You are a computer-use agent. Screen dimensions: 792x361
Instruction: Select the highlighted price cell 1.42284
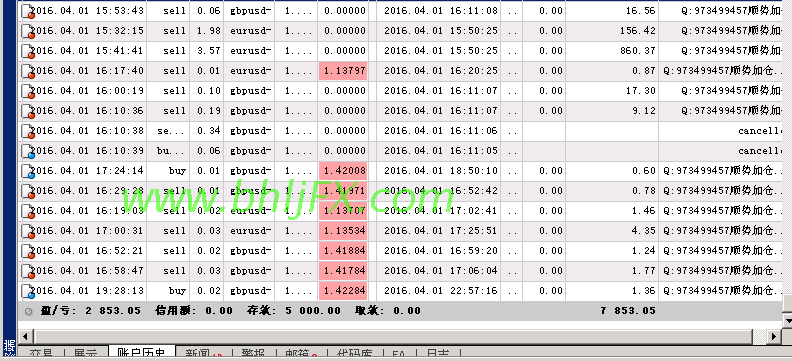click(x=344, y=291)
